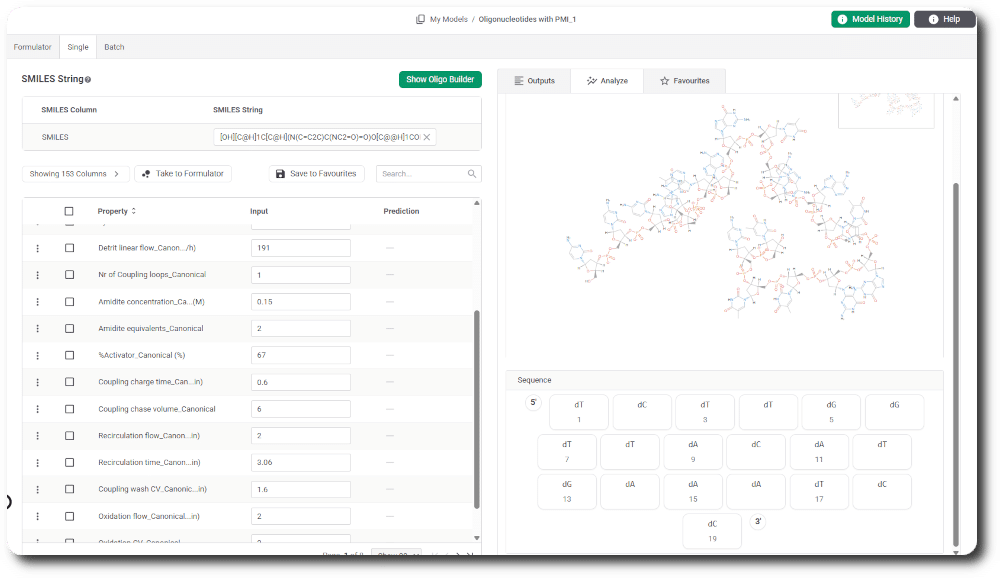Select the dG nucleotide tile numbered 13
Viewport: 1000px width, 578px height.
coord(567,490)
